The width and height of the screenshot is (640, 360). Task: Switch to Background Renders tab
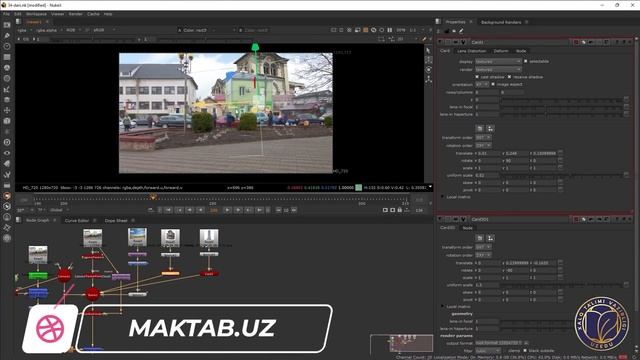(501, 22)
